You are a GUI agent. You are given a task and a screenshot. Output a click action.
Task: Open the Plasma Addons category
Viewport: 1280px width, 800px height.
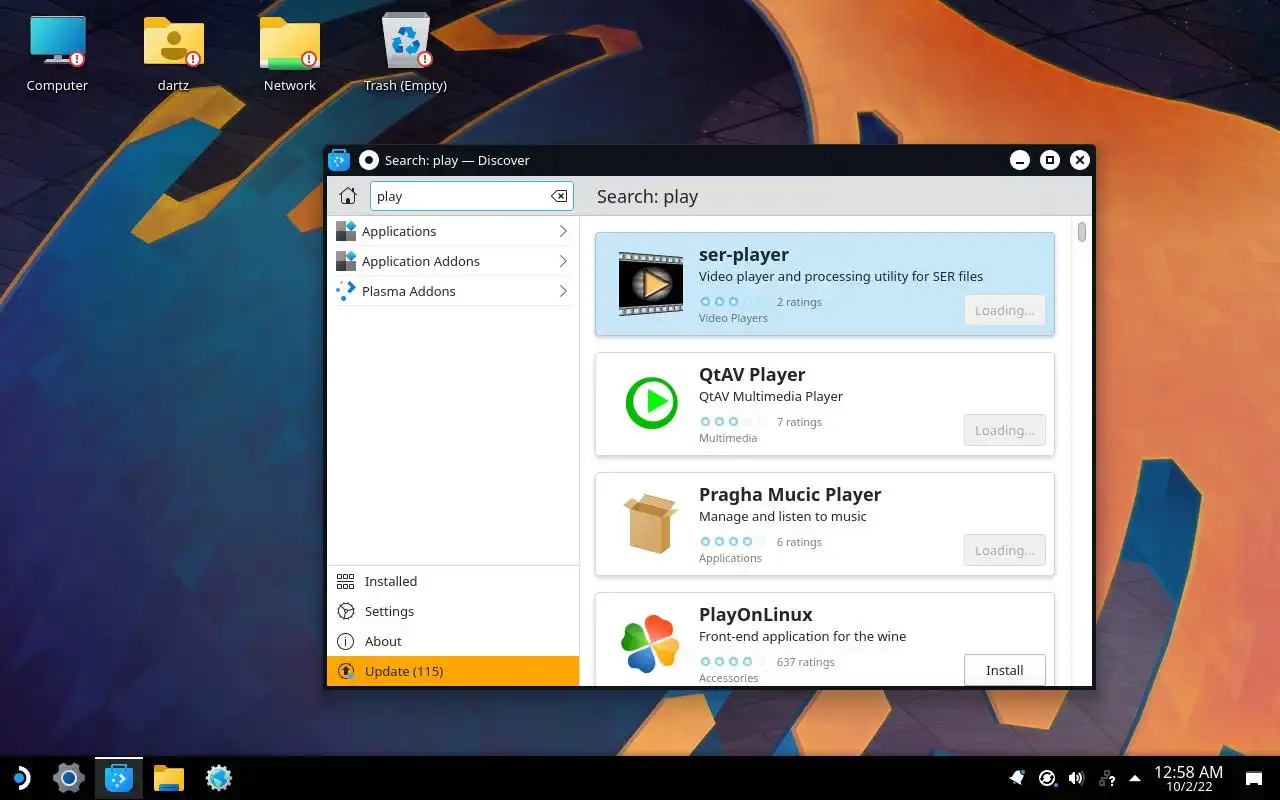(x=453, y=291)
